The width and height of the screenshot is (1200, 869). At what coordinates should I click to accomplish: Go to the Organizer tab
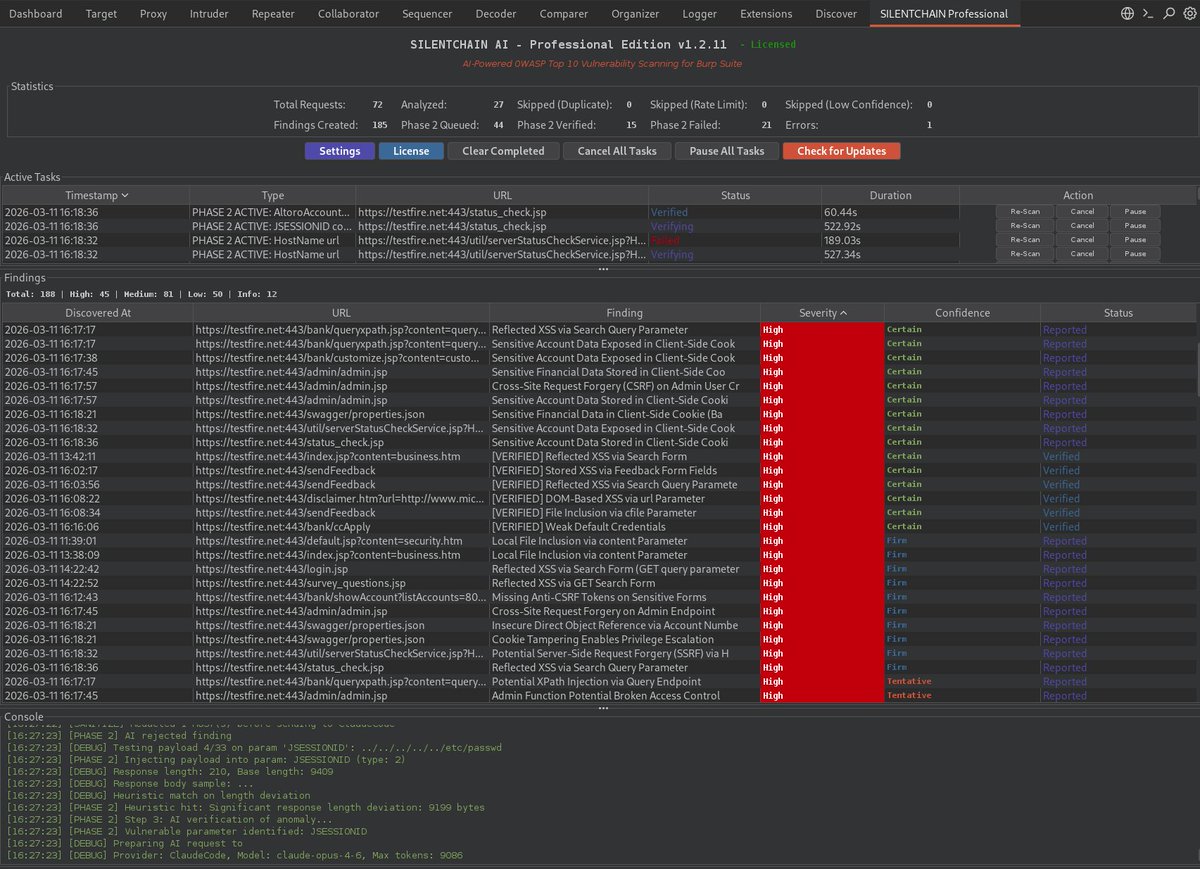[x=636, y=14]
